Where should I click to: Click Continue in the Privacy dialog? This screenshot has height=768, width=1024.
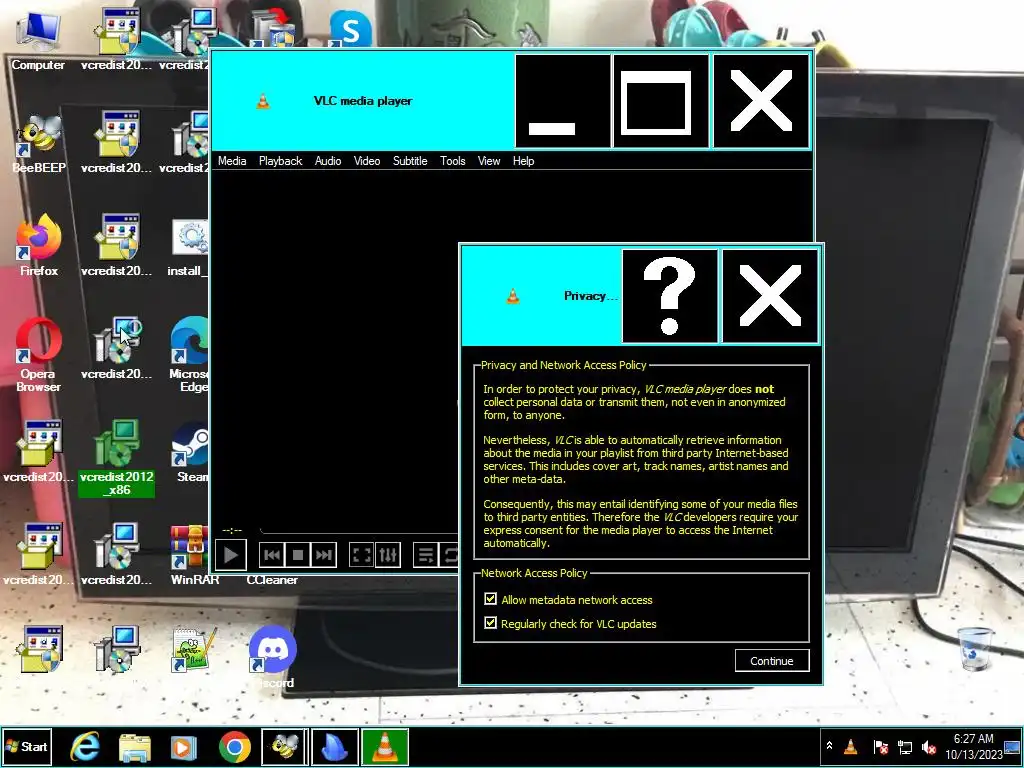click(x=772, y=661)
